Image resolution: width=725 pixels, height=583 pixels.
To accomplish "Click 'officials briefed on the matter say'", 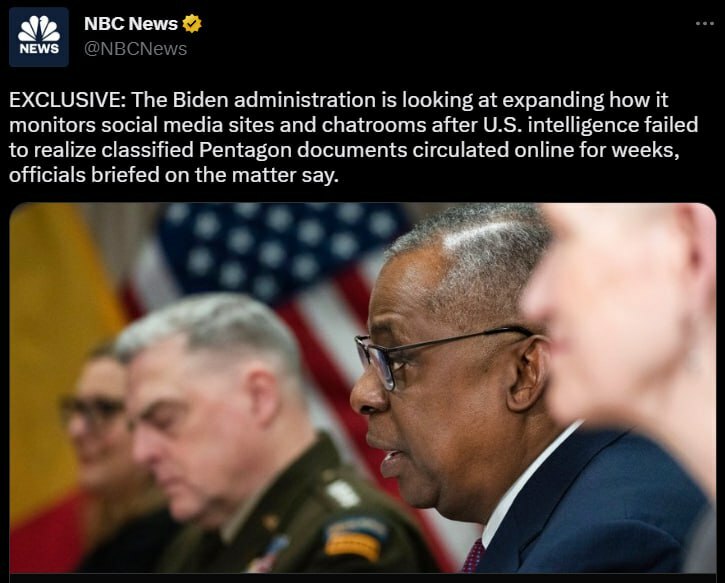I will [173, 175].
